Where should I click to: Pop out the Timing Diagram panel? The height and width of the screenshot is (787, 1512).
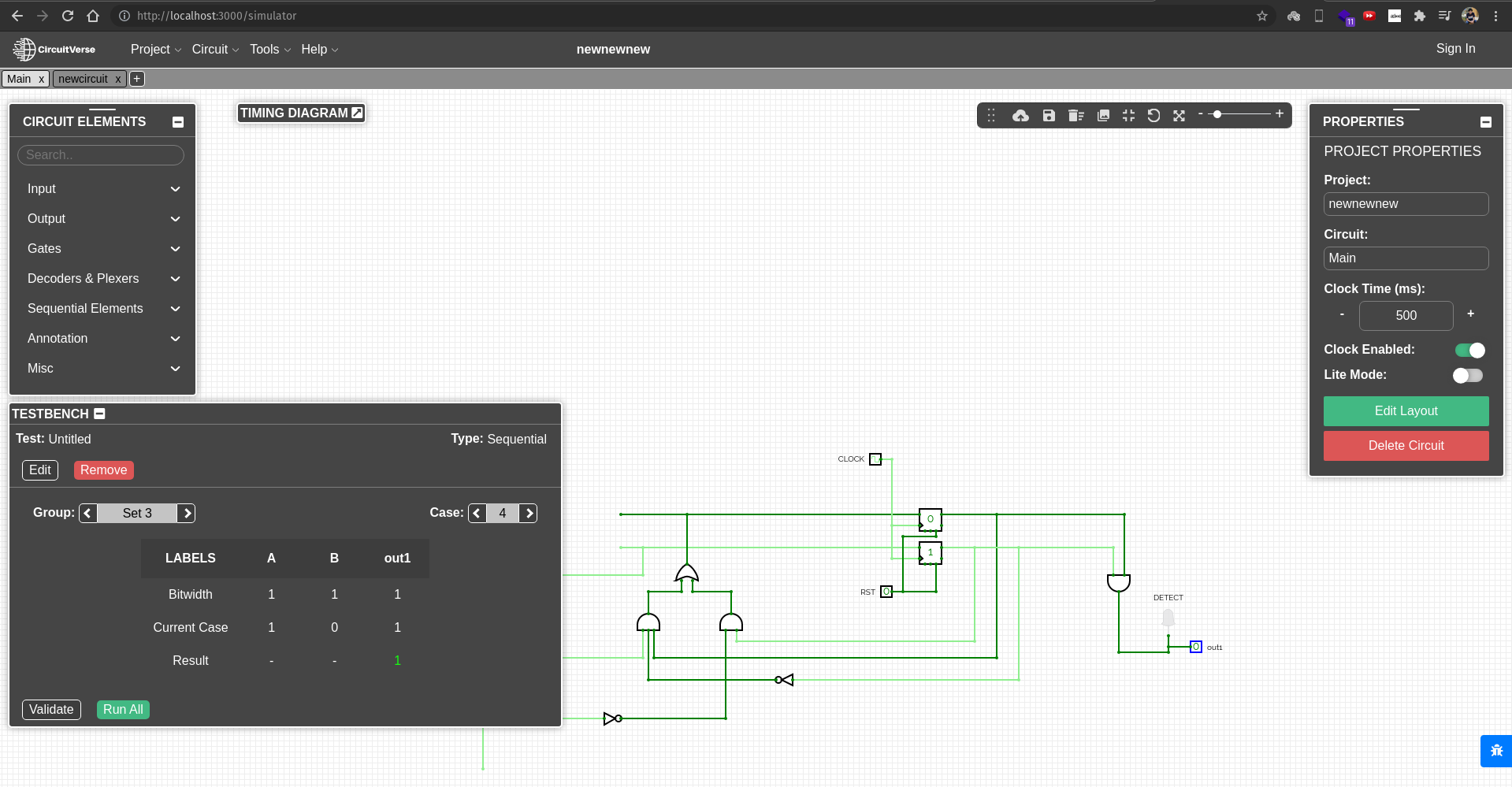tap(357, 113)
